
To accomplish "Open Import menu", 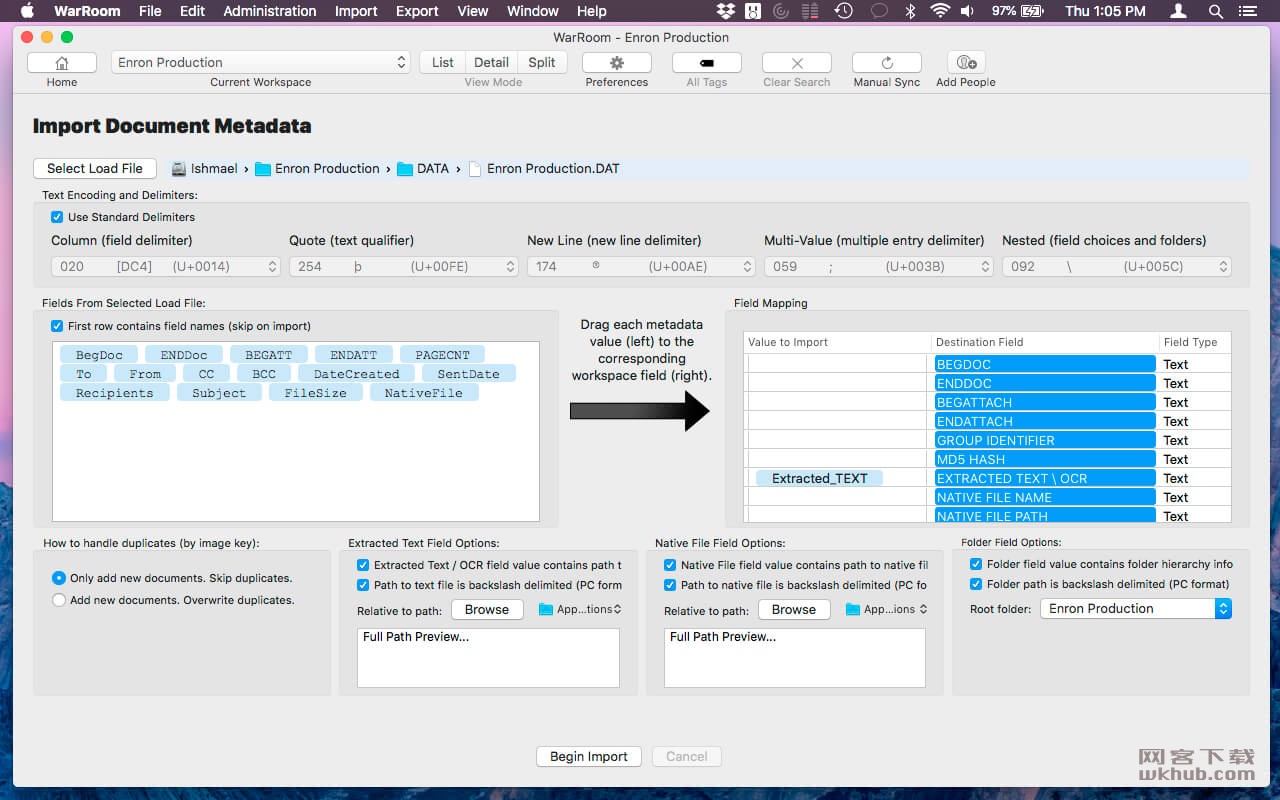I will [x=356, y=11].
